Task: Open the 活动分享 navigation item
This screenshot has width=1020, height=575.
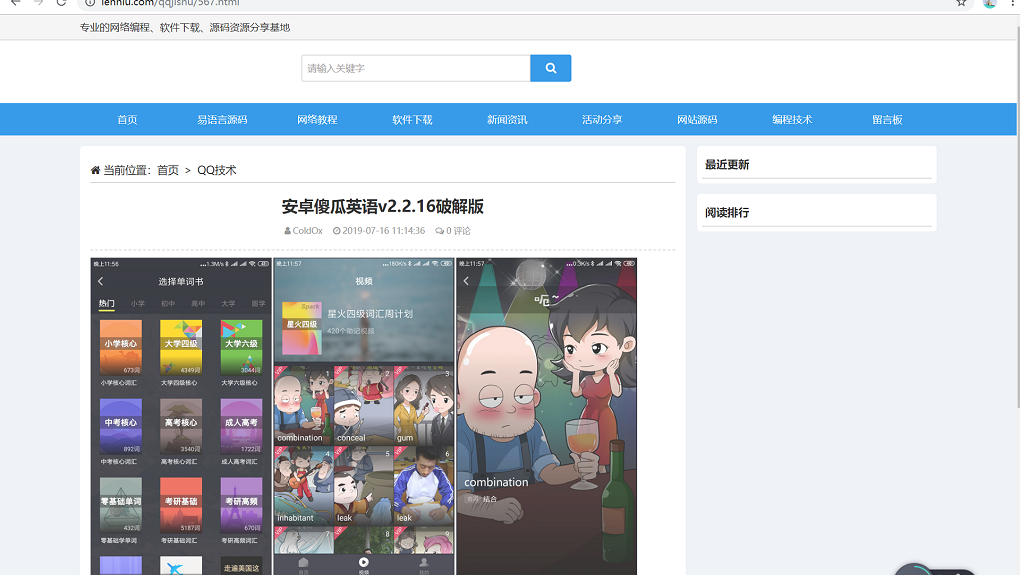Action: point(602,120)
